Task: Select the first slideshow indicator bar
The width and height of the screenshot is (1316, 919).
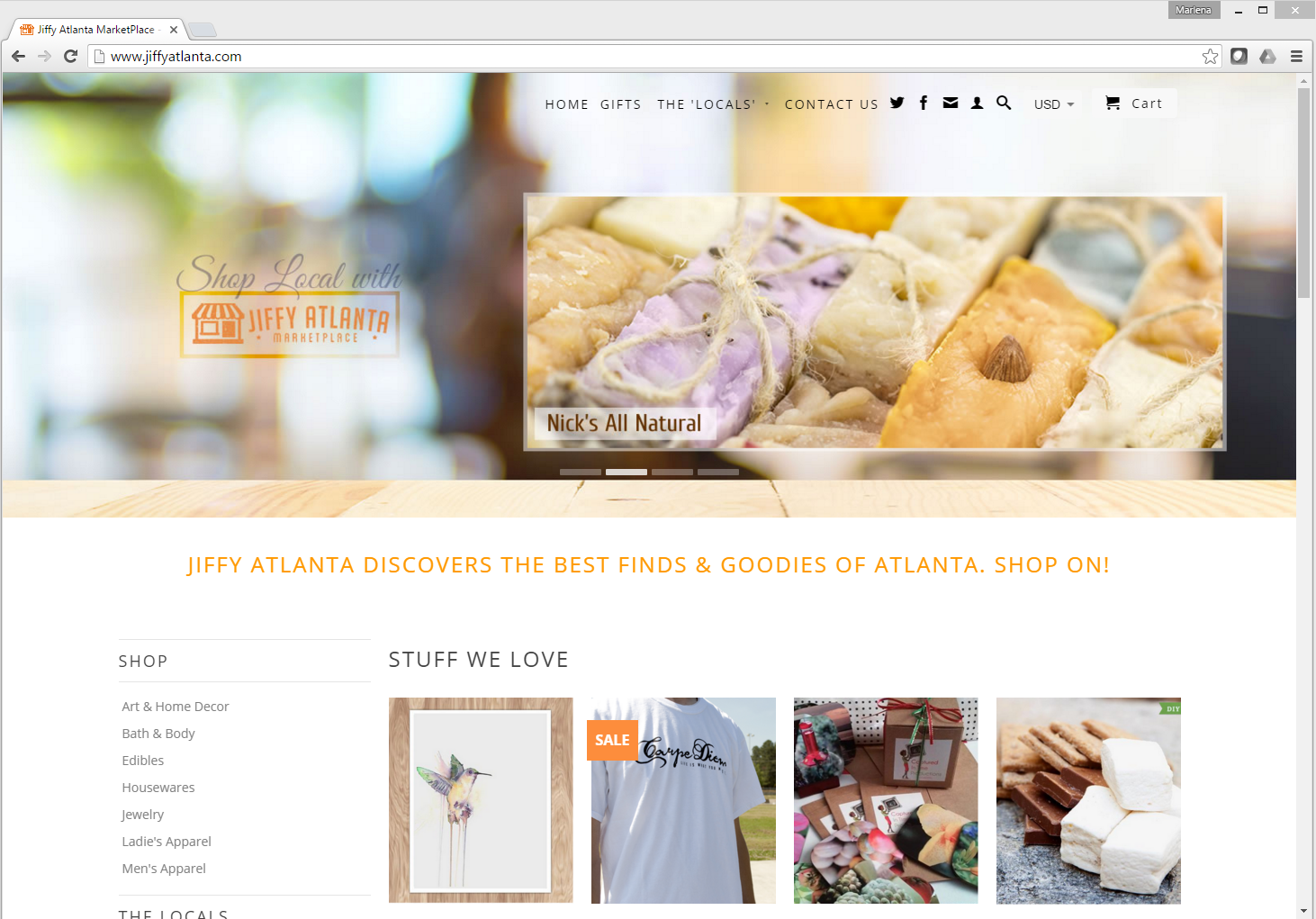Action: pyautogui.click(x=581, y=472)
